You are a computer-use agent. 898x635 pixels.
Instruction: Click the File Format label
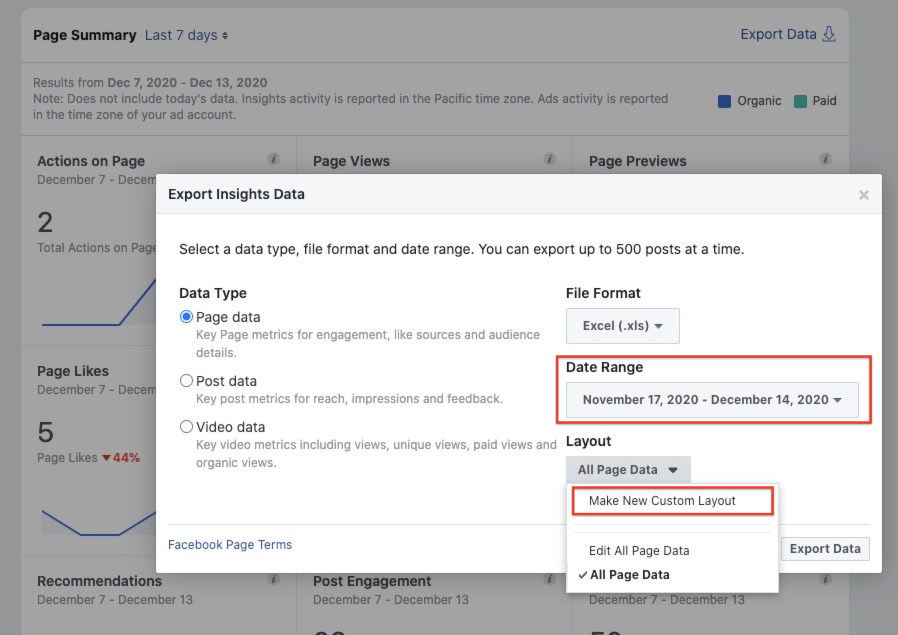coord(603,293)
